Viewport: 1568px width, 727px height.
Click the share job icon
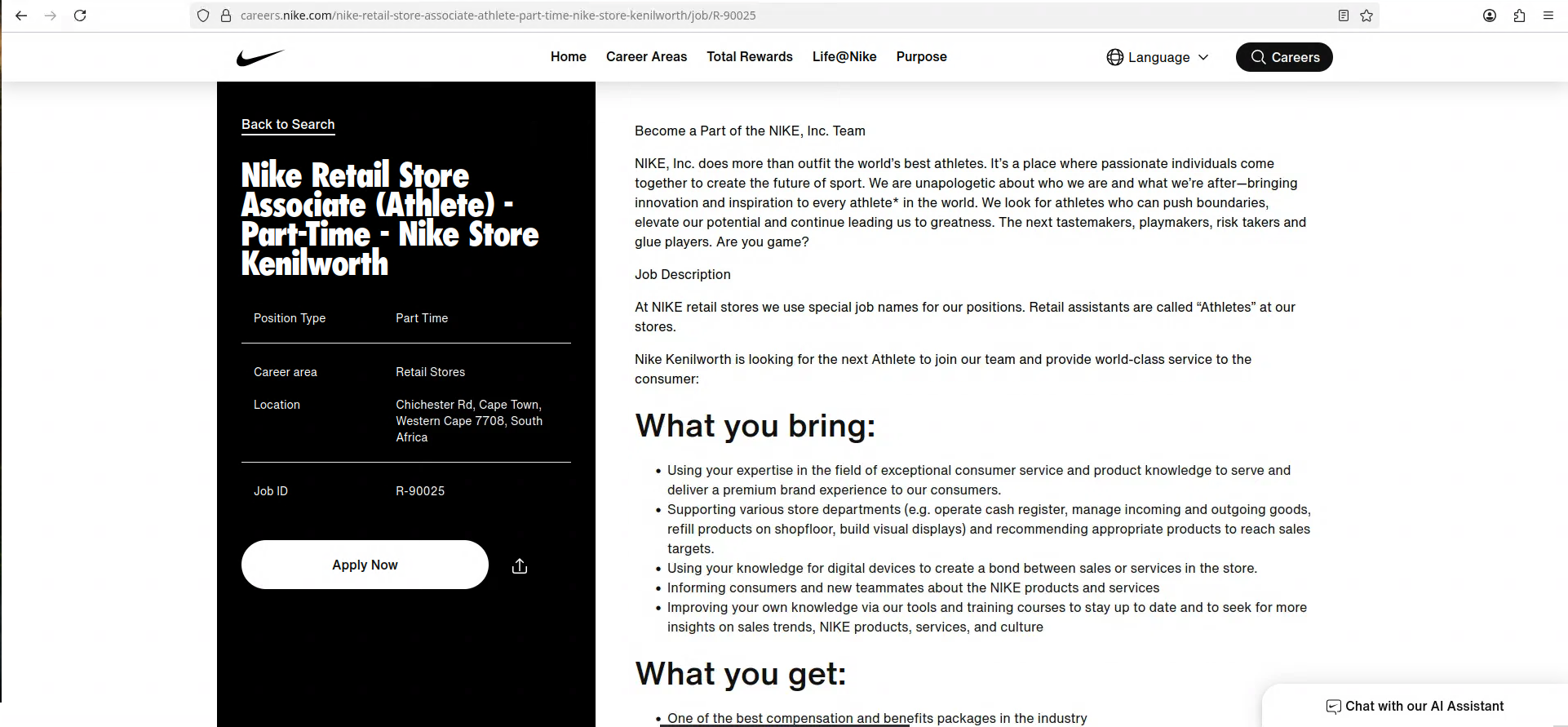click(x=520, y=565)
